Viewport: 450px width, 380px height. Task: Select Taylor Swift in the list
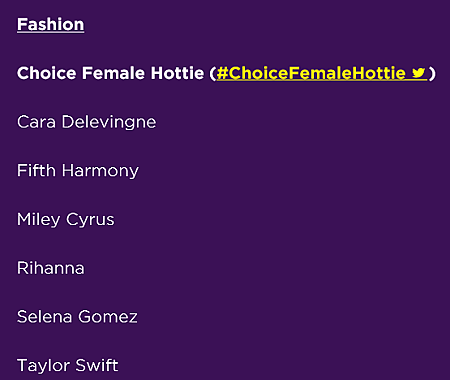[x=68, y=365]
